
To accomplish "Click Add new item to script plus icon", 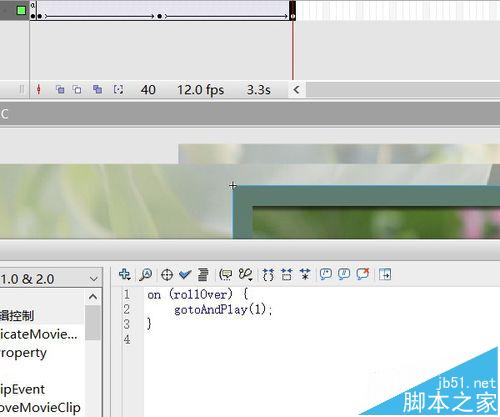I will tap(124, 275).
